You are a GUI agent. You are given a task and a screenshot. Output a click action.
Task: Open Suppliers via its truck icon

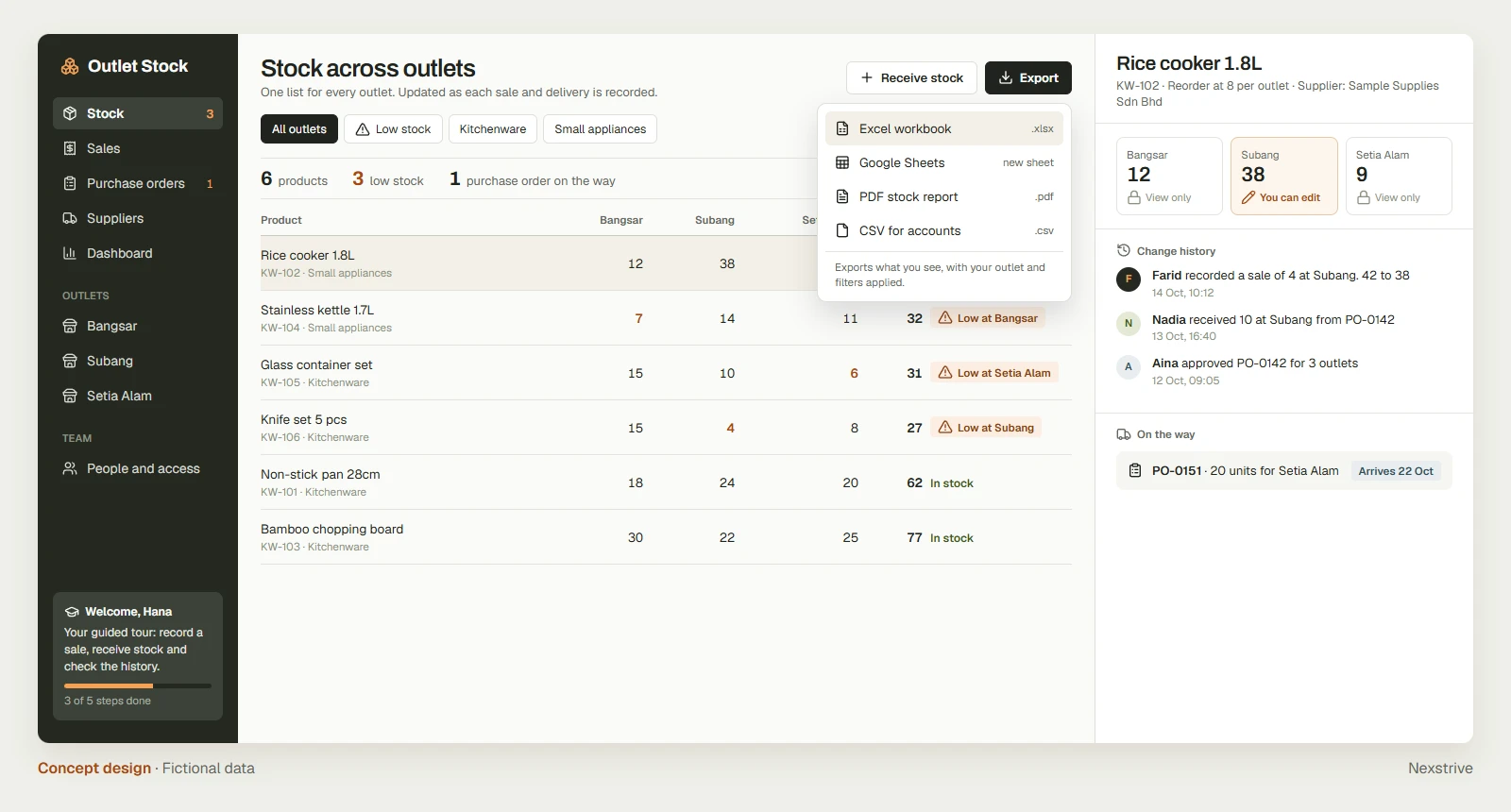tap(70, 218)
